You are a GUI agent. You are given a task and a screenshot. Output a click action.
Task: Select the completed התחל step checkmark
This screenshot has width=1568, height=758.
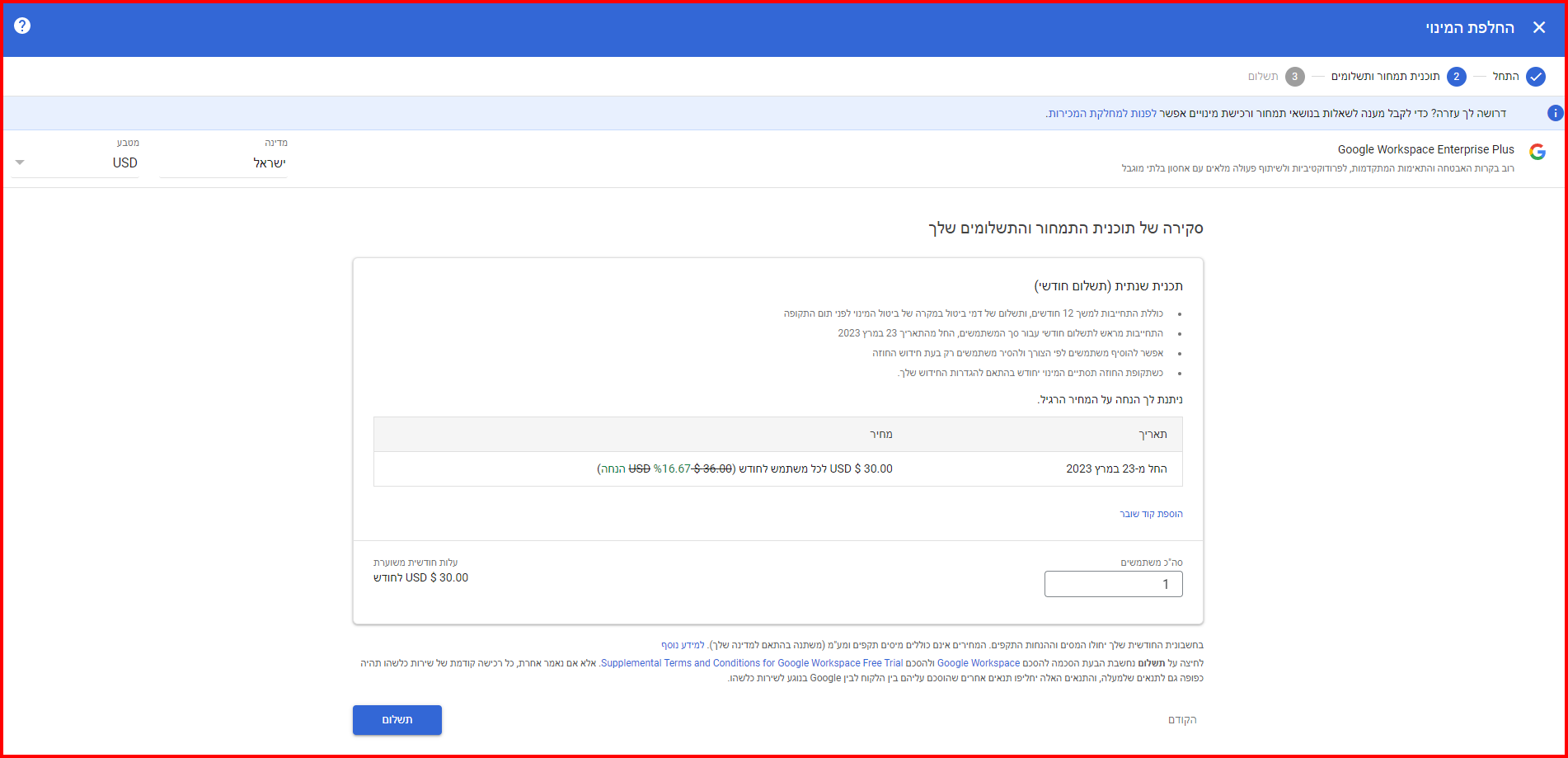coord(1536,77)
